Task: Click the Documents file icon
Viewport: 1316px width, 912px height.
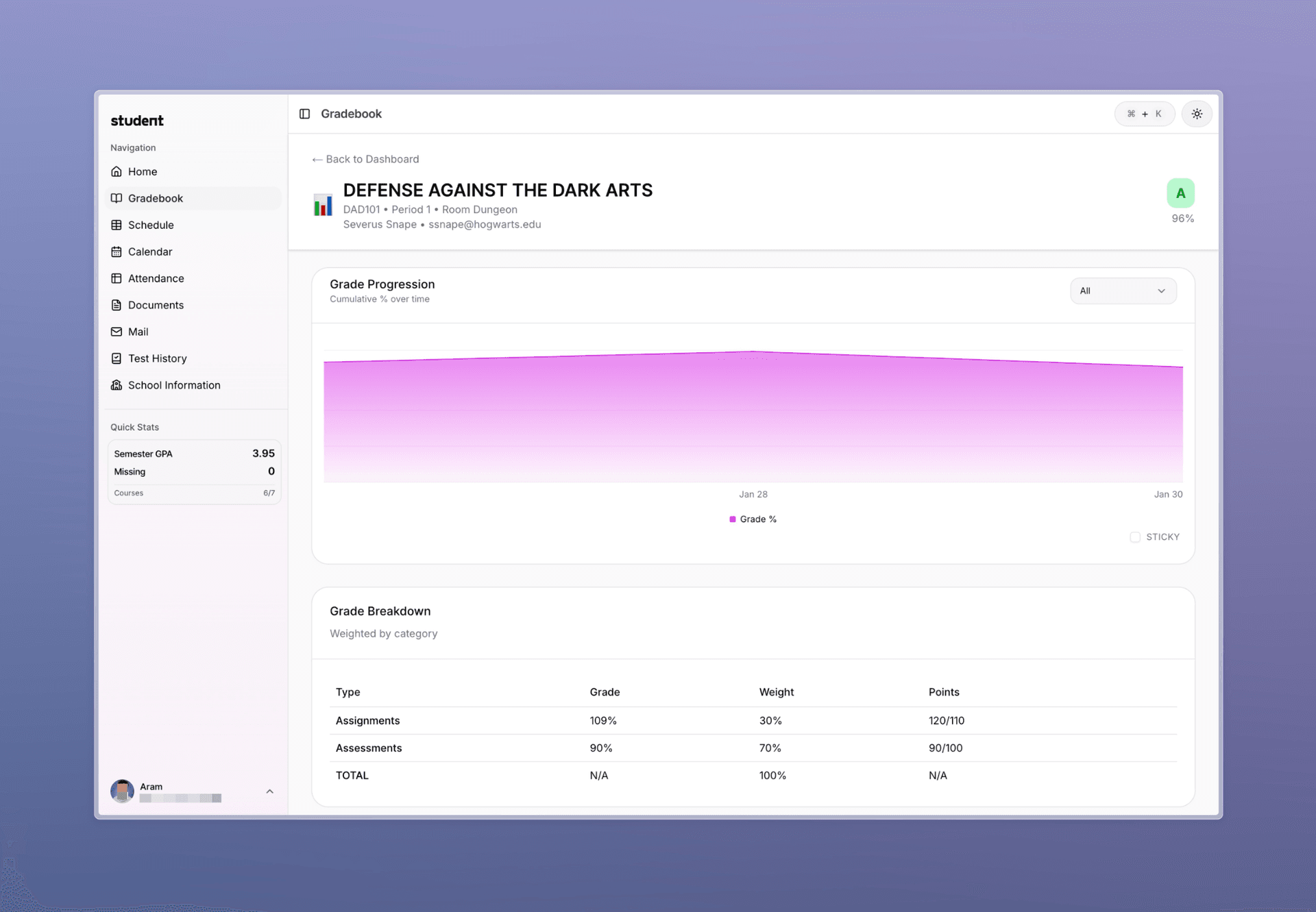Action: click(117, 305)
